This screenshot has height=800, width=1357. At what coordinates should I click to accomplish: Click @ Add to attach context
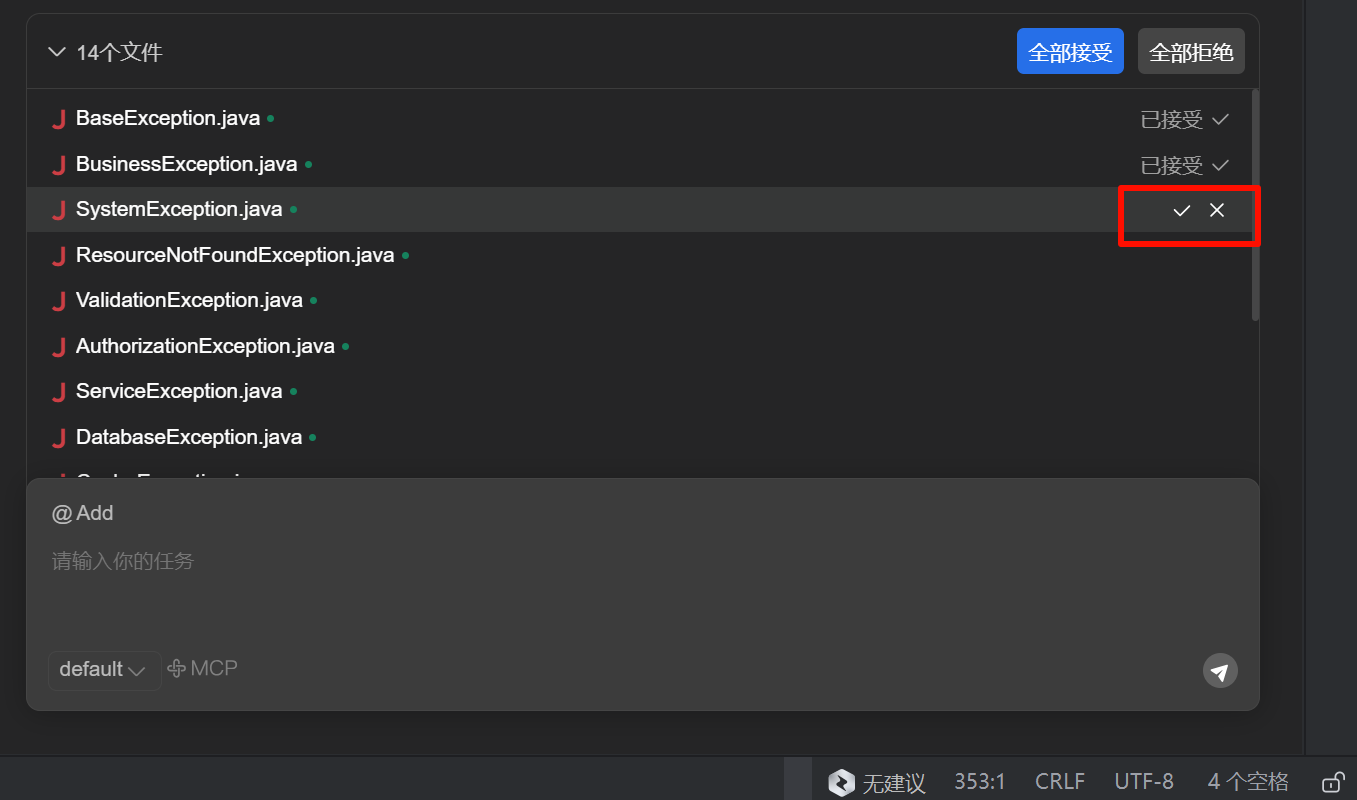83,513
